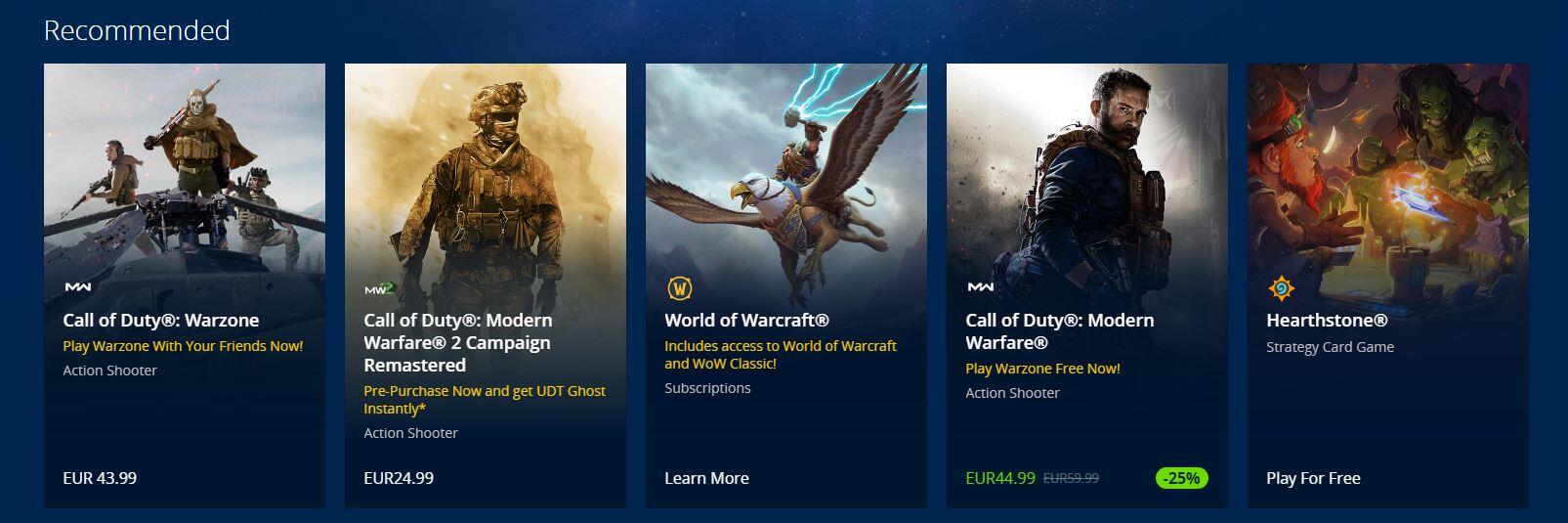Viewport: 1568px width, 523px height.
Task: Click the World of Warcraft gold W icon
Action: click(680, 288)
